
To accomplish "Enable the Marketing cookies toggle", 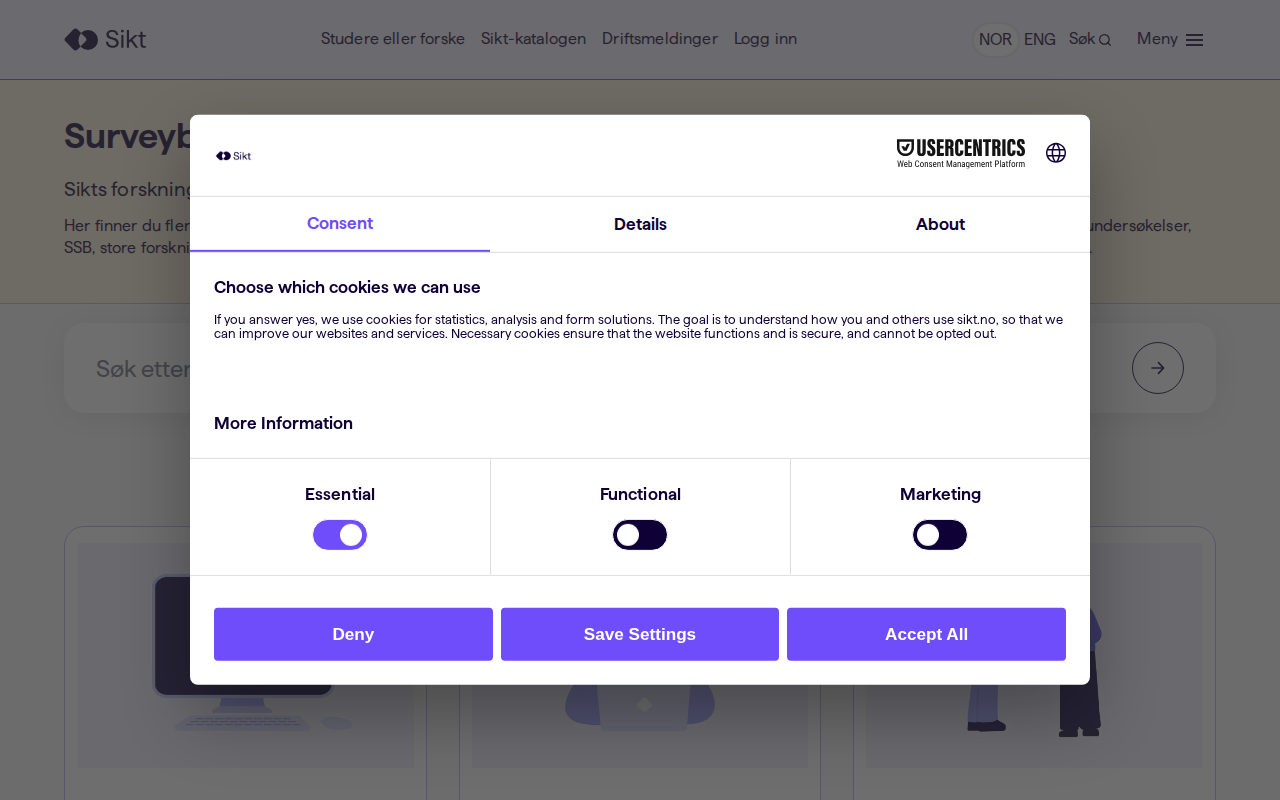I will click(x=940, y=534).
